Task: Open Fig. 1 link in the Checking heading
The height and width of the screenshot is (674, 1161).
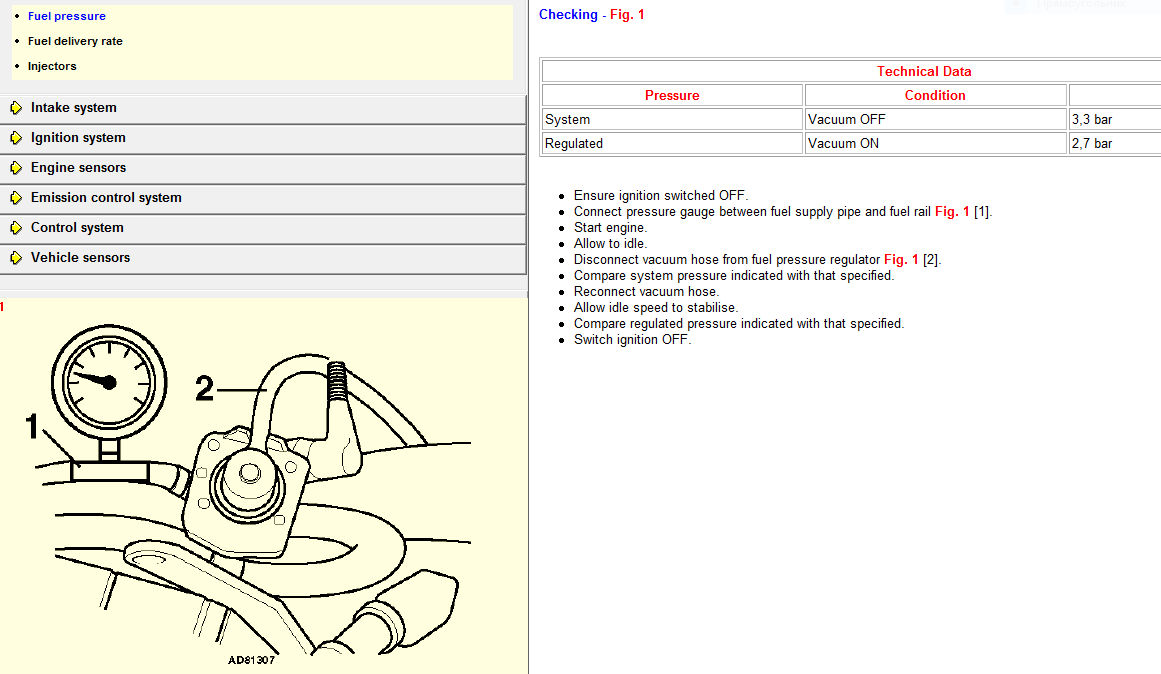Action: pyautogui.click(x=626, y=15)
